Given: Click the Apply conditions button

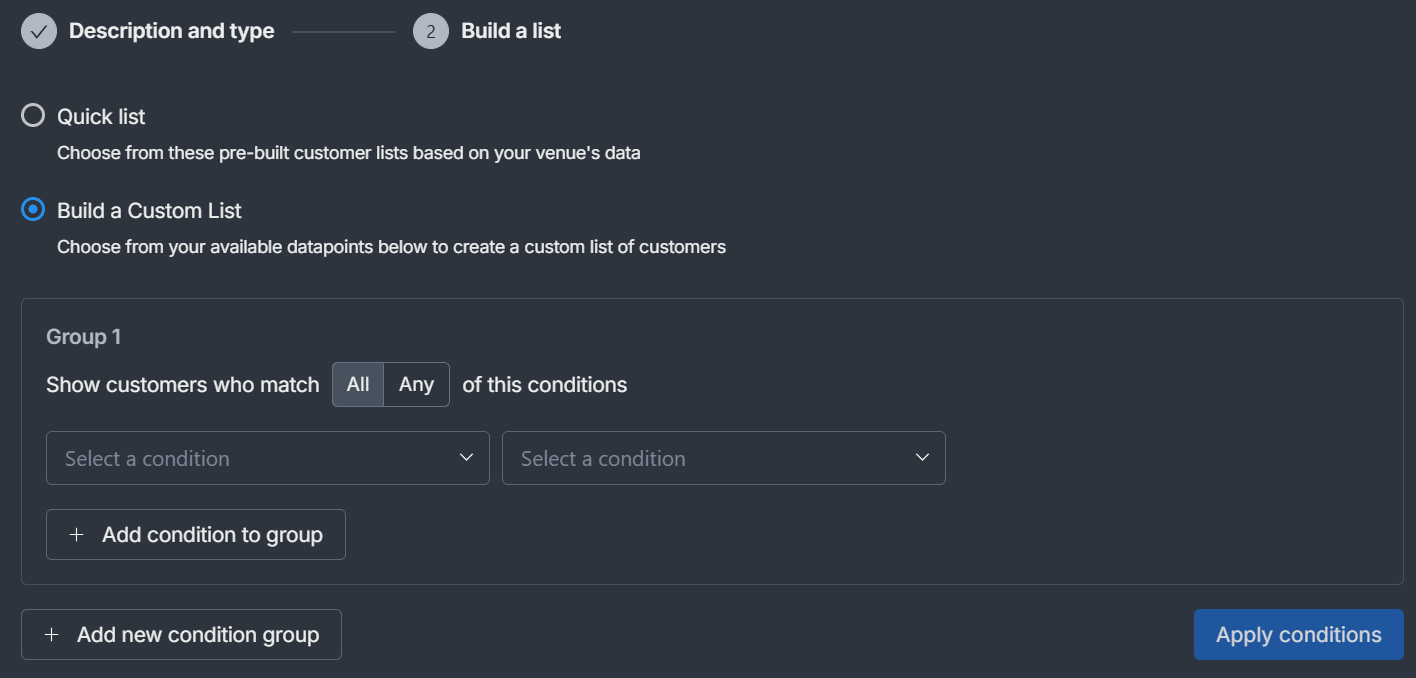Looking at the screenshot, I should (x=1298, y=635).
